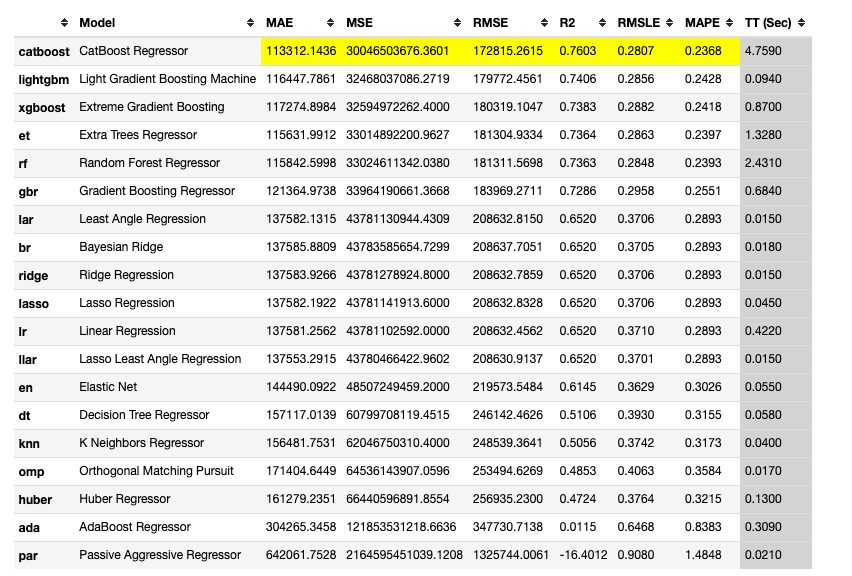Image resolution: width=852 pixels, height=576 pixels.
Task: Select the Elastic Net model name
Action: (108, 387)
